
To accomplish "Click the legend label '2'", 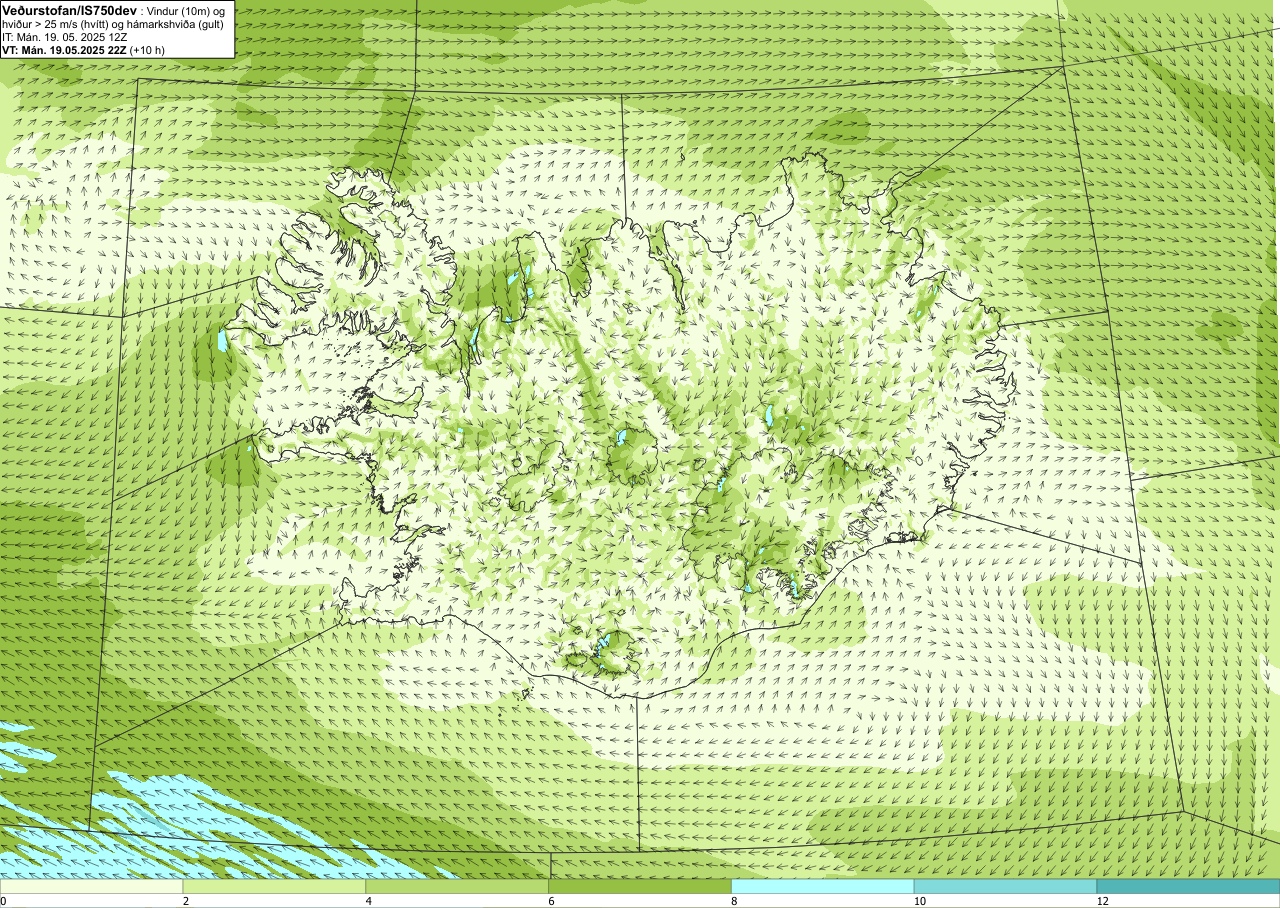I will click(184, 901).
